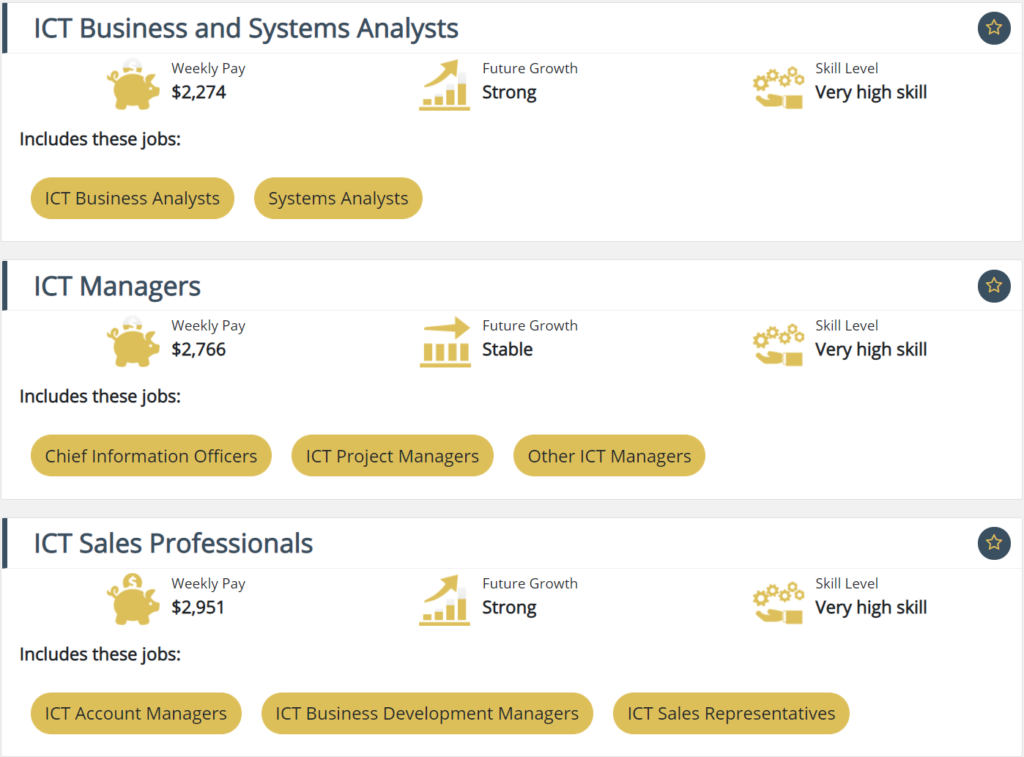
Task: Open ICT Sales Representatives job tag
Action: click(x=731, y=714)
